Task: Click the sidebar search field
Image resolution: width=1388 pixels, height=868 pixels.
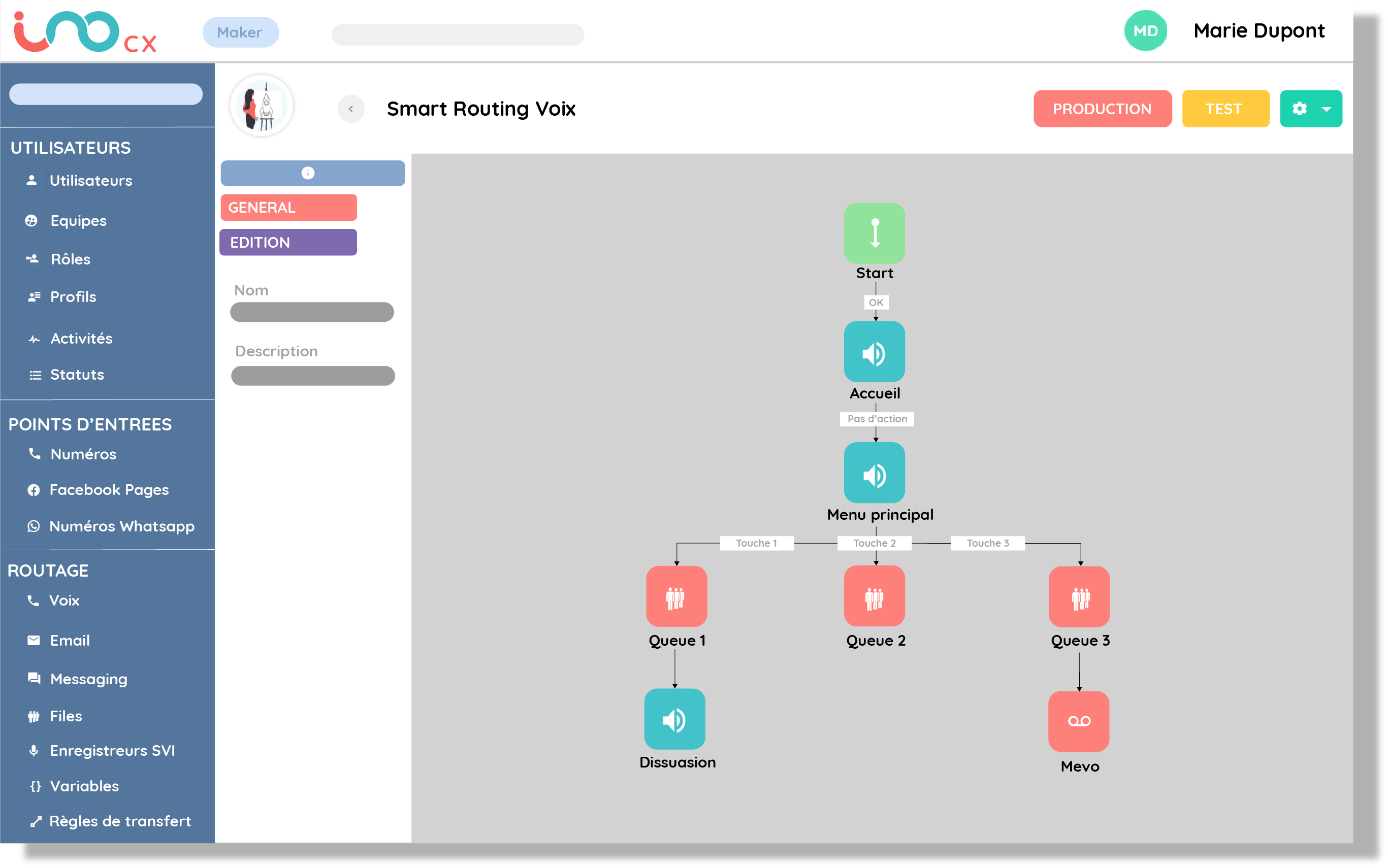Action: 106,94
